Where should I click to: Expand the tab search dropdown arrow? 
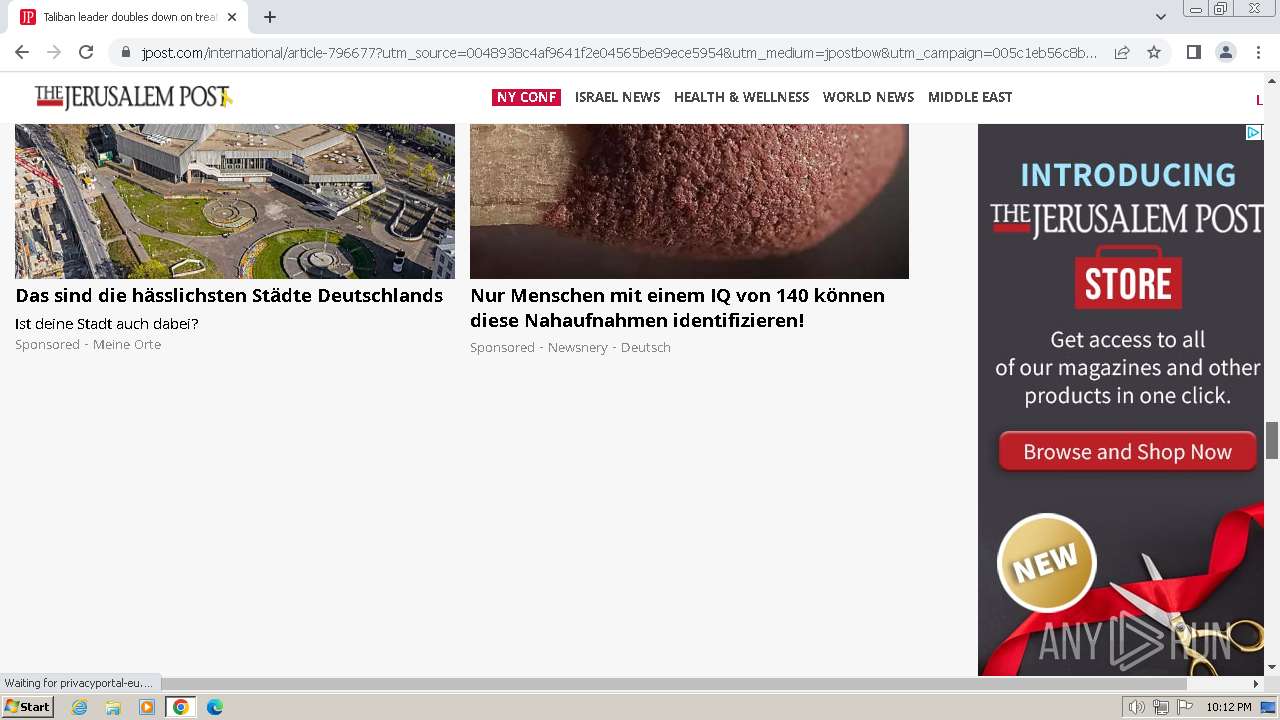tap(1160, 16)
